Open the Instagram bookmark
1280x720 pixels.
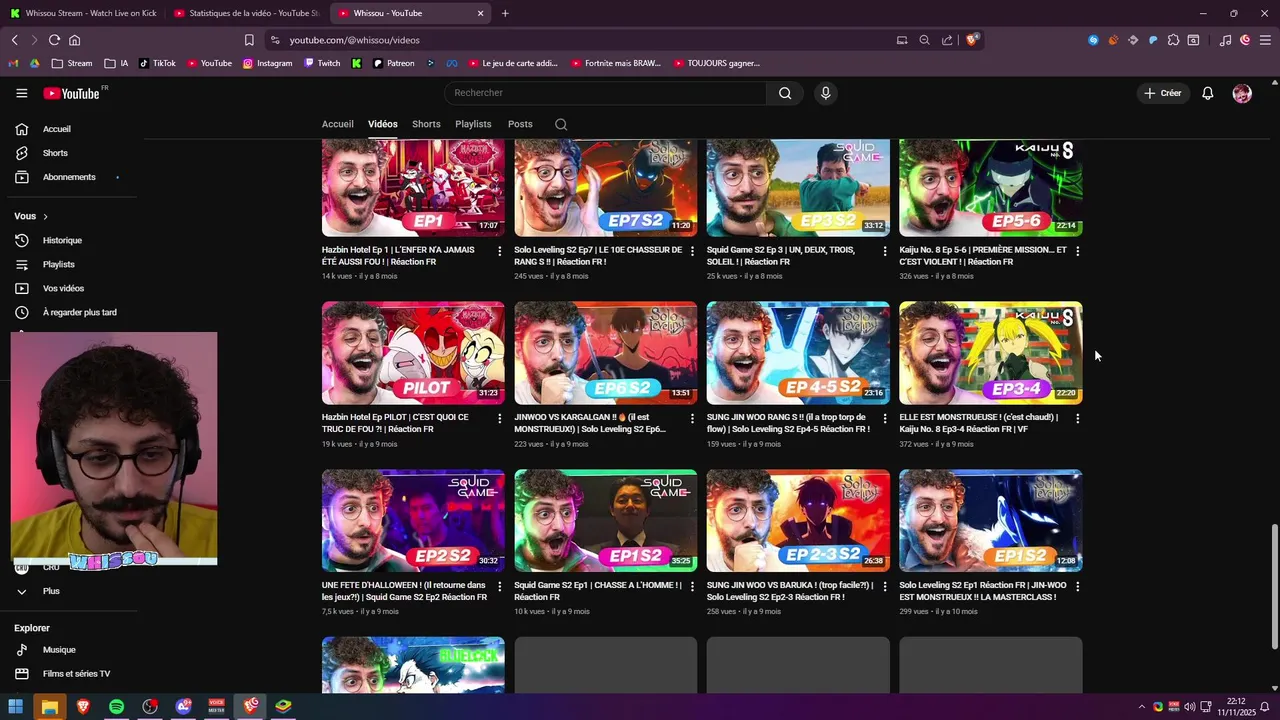click(267, 63)
